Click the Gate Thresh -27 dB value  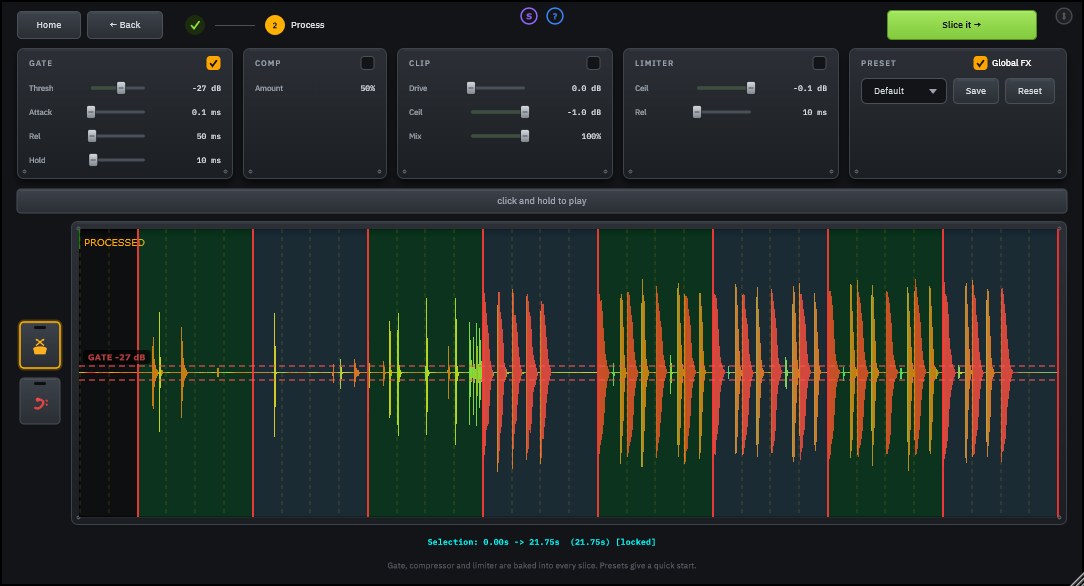[207, 88]
